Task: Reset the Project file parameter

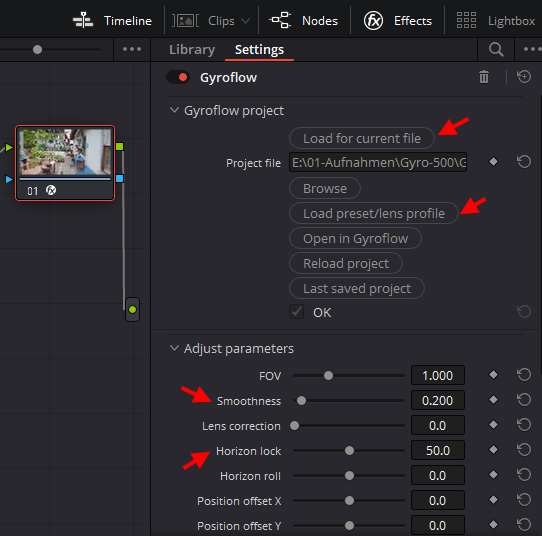Action: 524,161
